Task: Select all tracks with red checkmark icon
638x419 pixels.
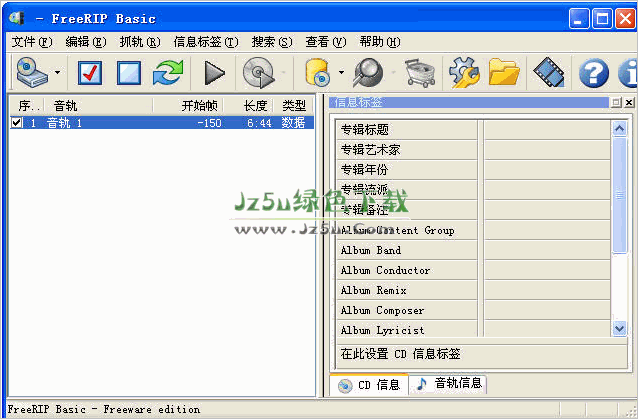Action: [90, 73]
